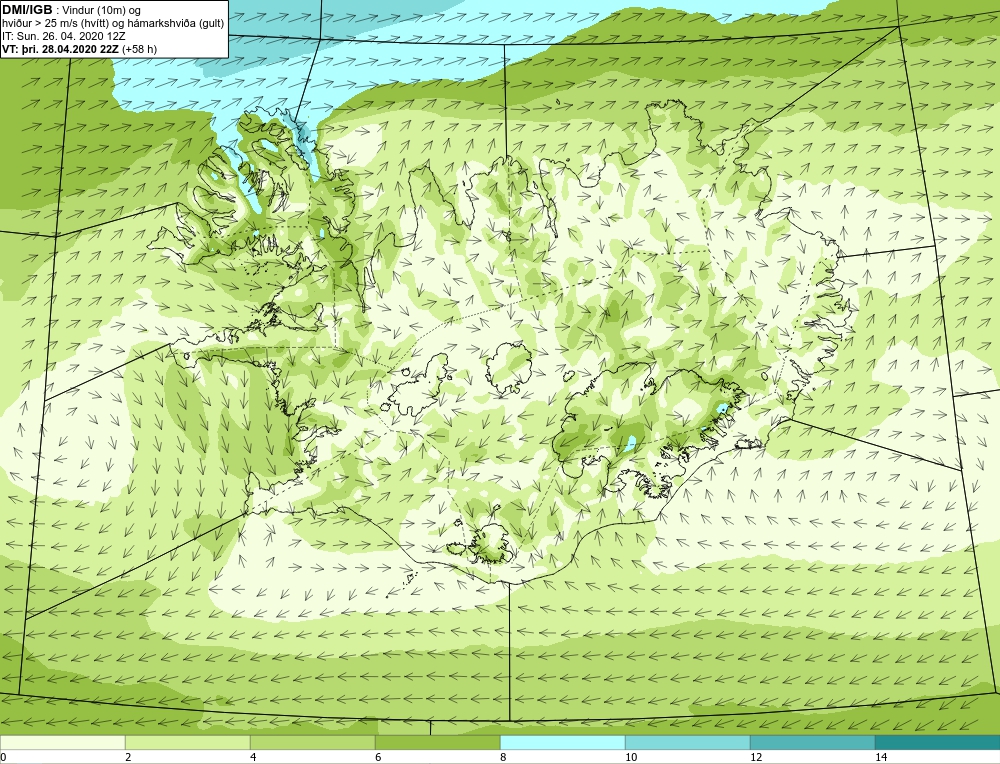
Task: Click the 10–12 m/s cyan legend swatch
Action: pyautogui.click(x=688, y=742)
